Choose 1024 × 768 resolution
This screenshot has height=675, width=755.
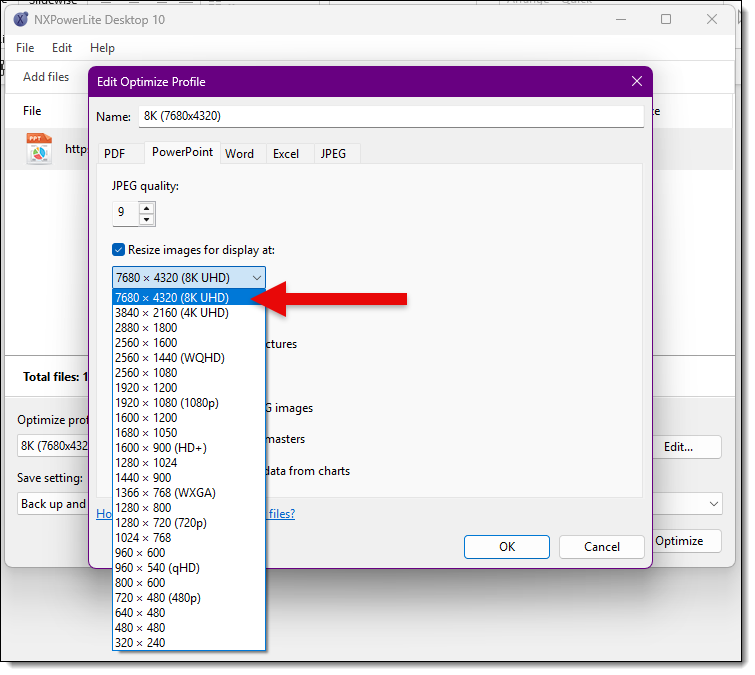point(189,538)
